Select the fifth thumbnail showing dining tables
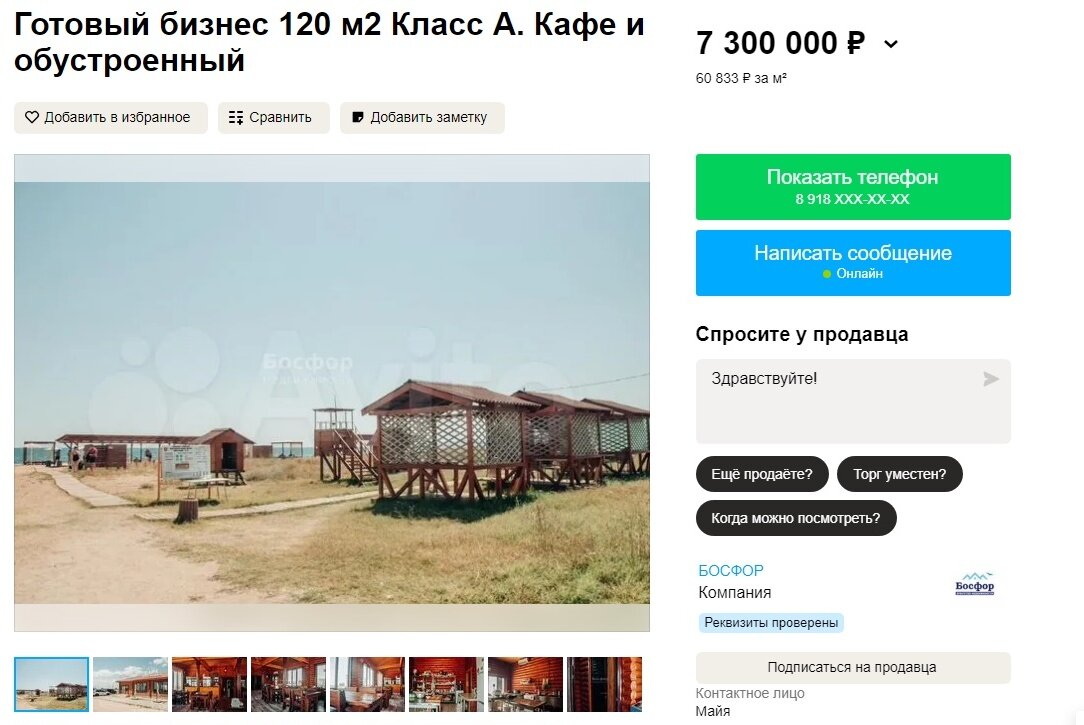Screen dimensions: 1084x725 point(367,684)
